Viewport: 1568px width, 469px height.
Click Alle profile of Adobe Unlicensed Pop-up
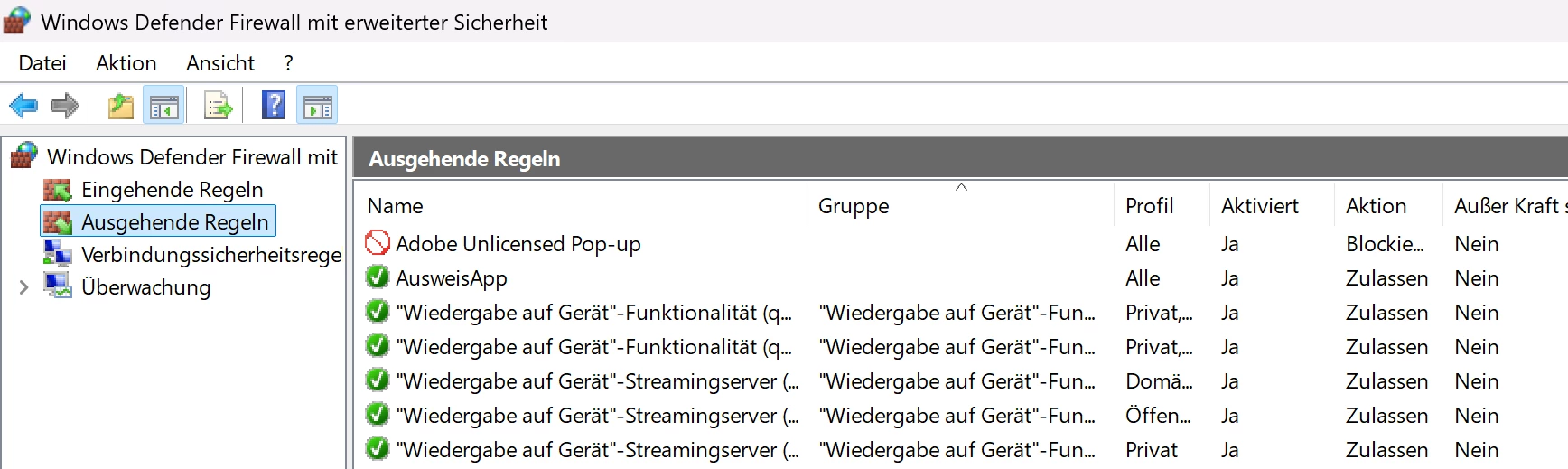tap(1143, 244)
